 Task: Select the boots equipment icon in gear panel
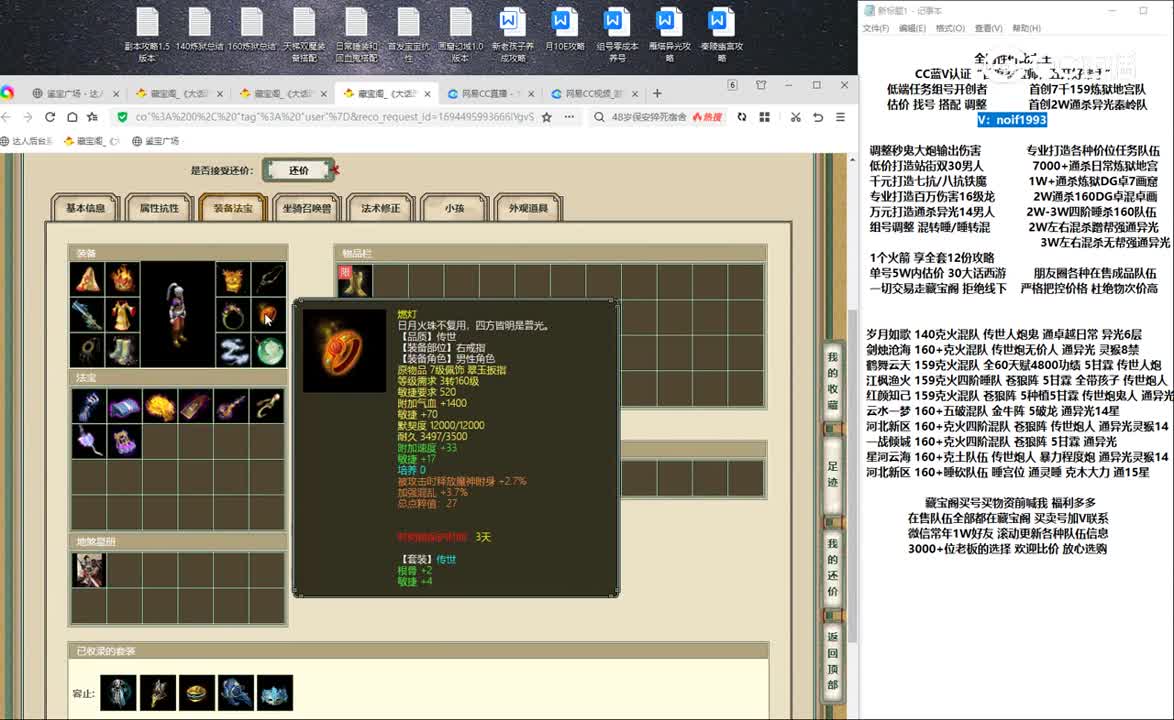(122, 350)
